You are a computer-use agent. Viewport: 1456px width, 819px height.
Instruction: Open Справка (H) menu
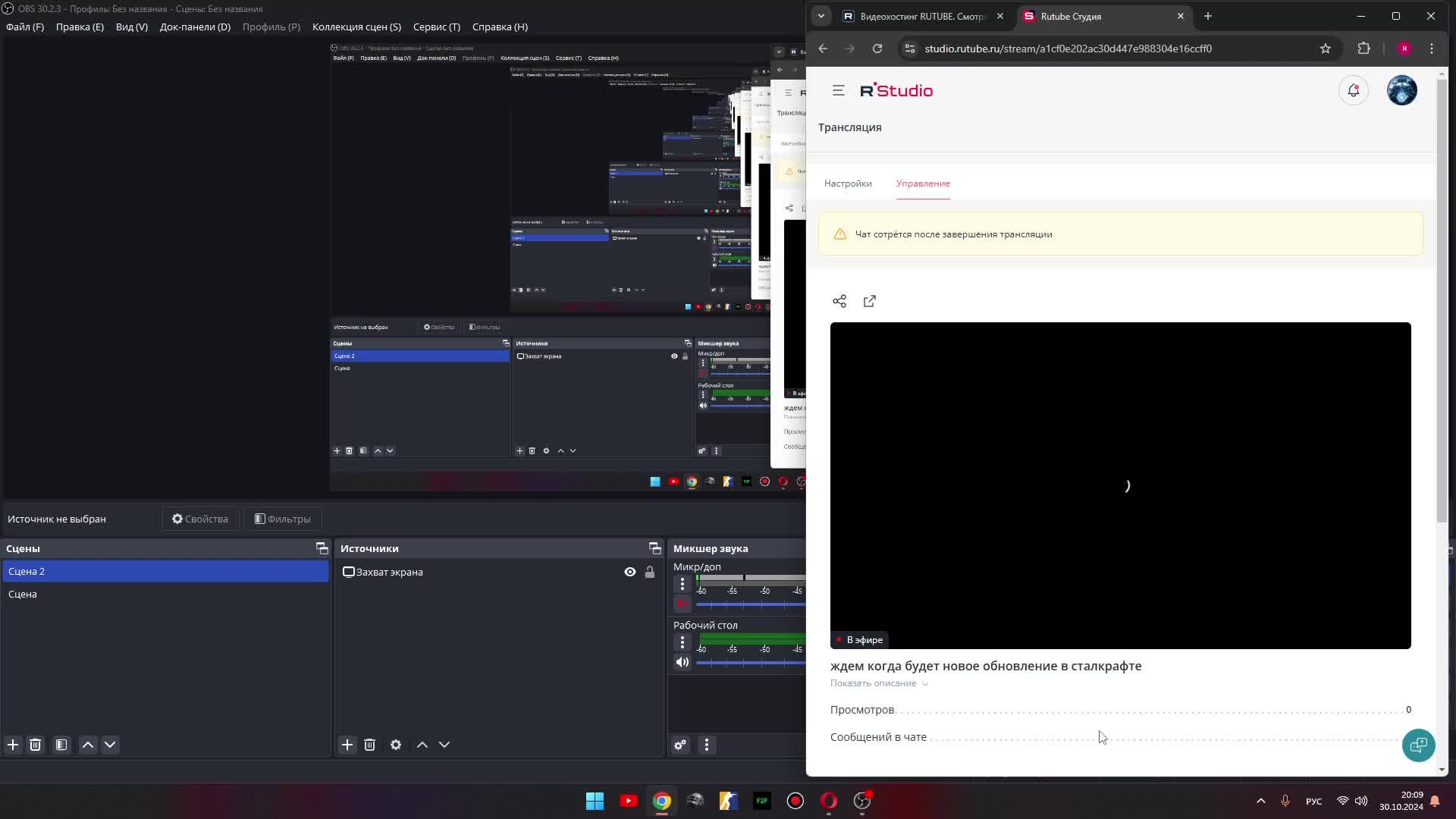500,27
